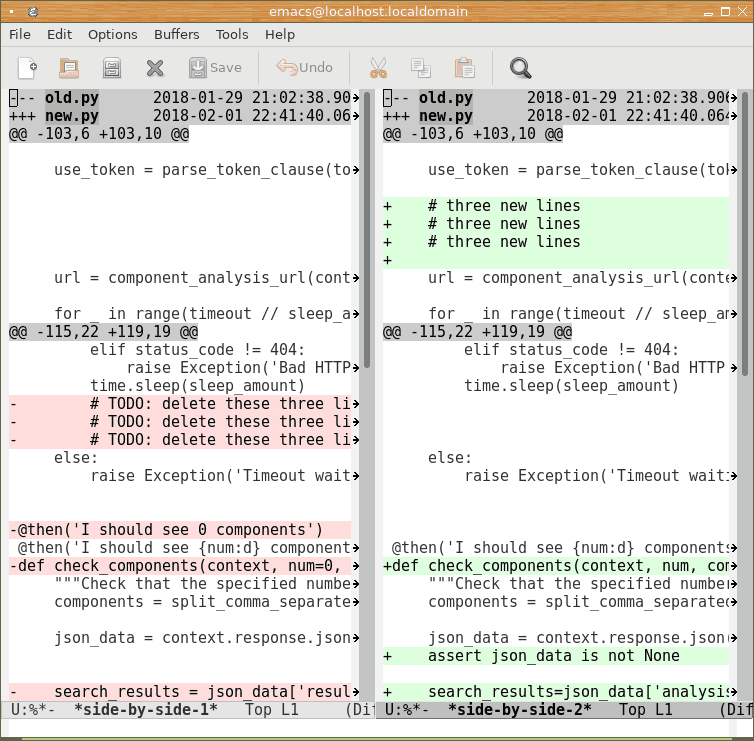Click the left pane mode line status 'U:%*-'

[33, 709]
